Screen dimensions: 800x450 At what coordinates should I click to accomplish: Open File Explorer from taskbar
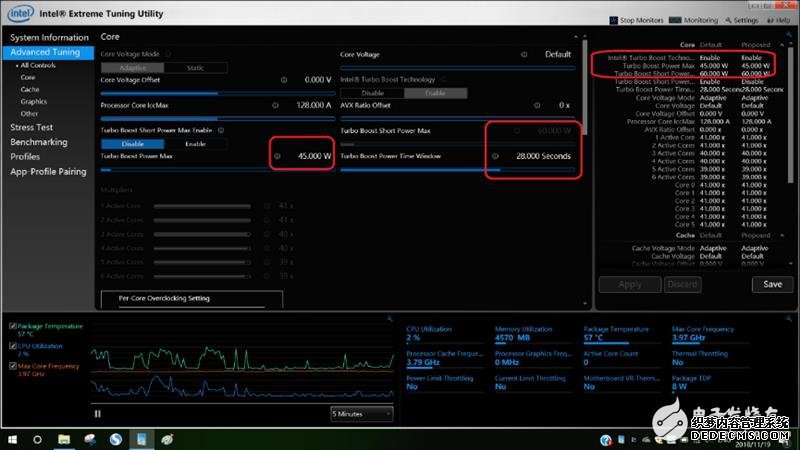coord(64,439)
